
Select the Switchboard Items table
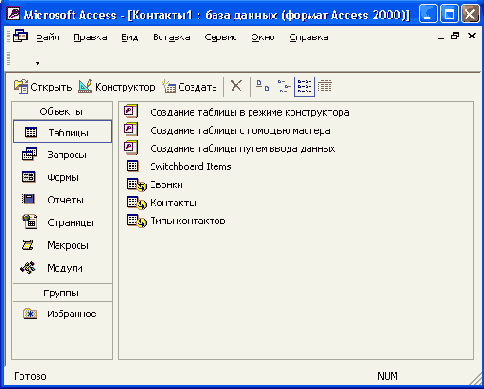(191, 166)
